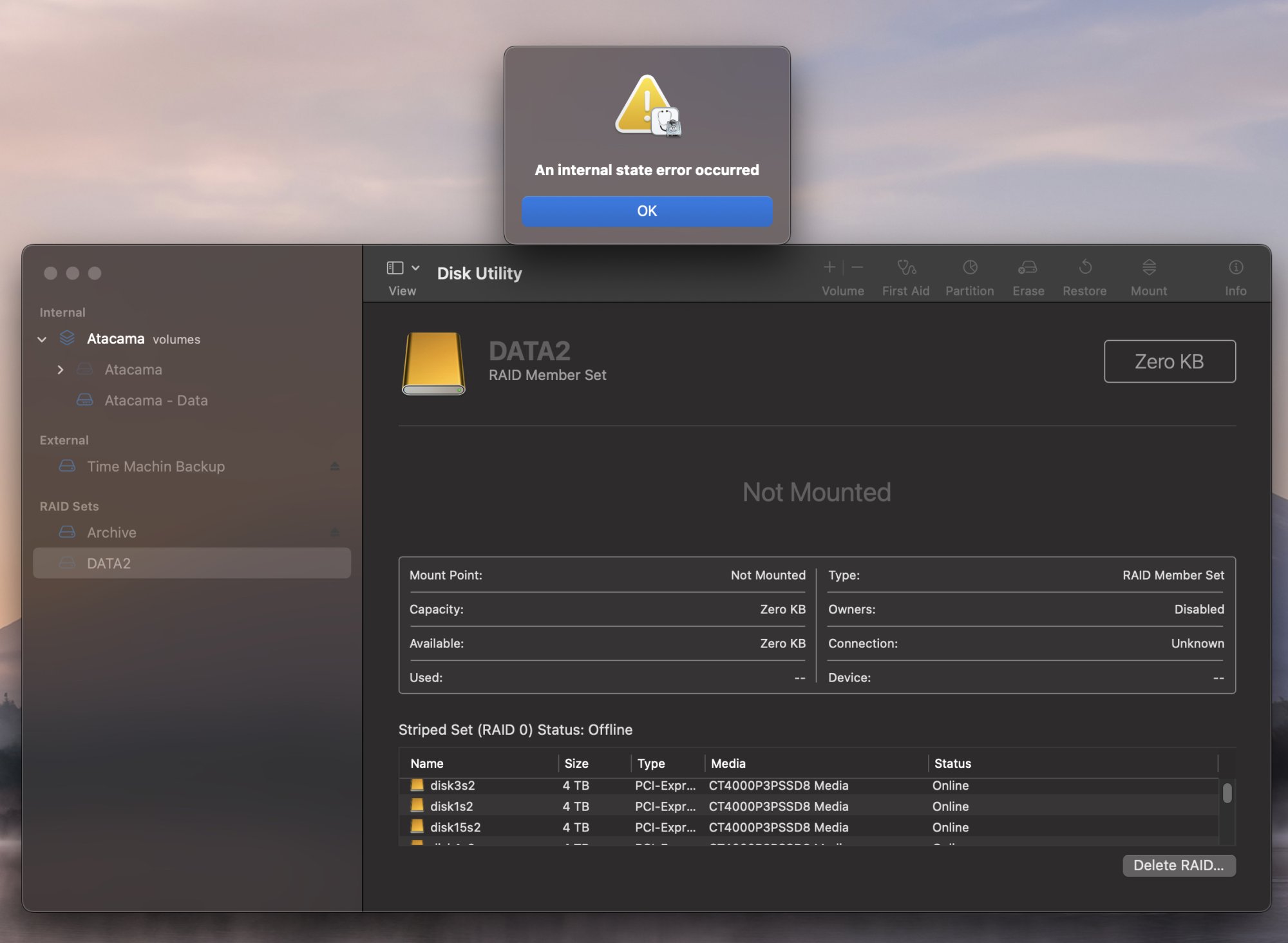This screenshot has height=943, width=1288.
Task: Click the RAID Sets section header
Action: [69, 506]
